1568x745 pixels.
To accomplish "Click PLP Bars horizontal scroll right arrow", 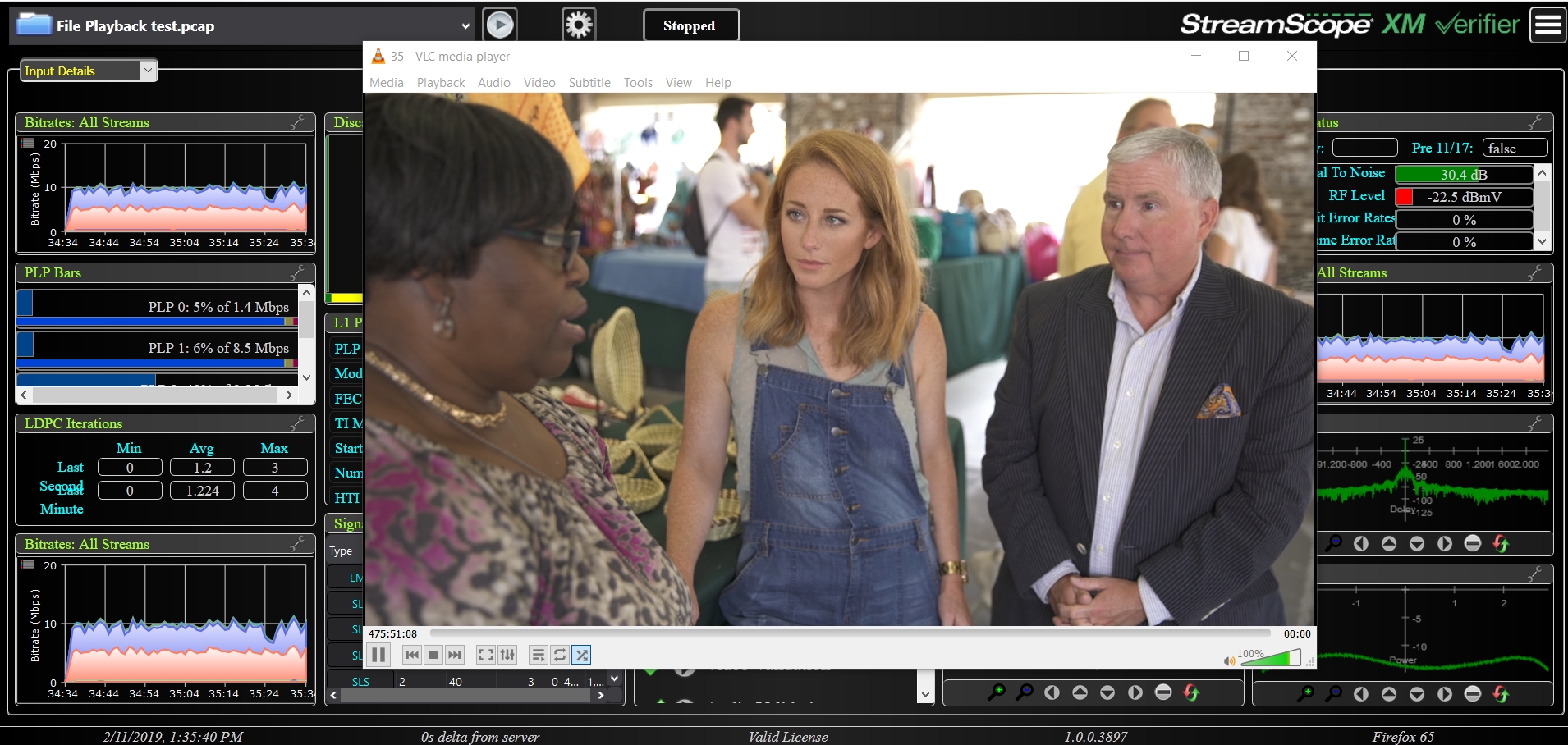I will 289,395.
